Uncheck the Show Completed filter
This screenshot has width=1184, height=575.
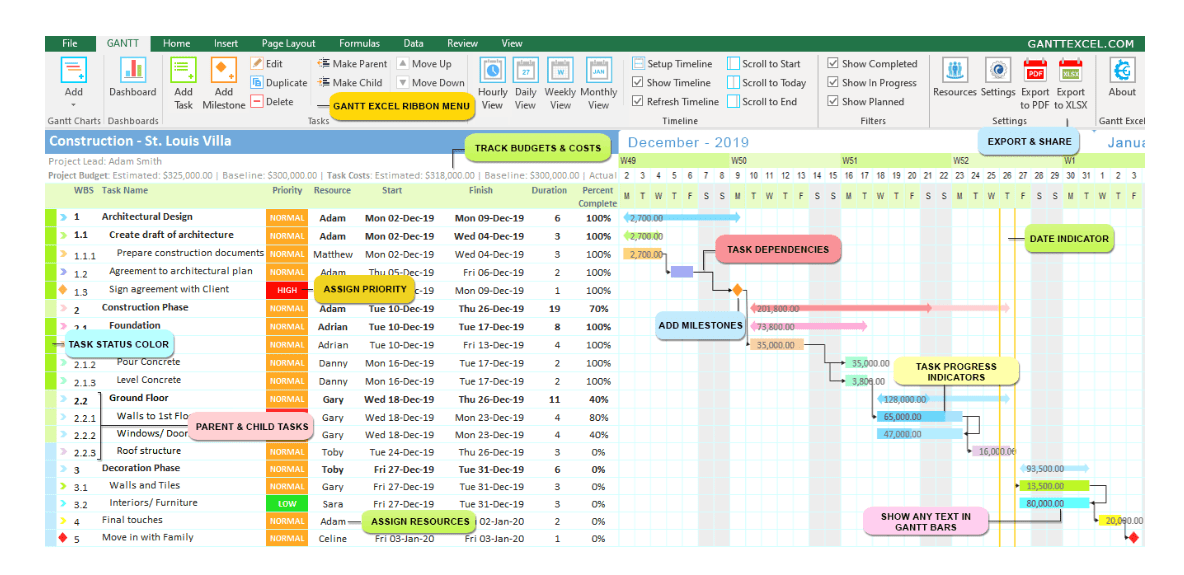point(833,64)
